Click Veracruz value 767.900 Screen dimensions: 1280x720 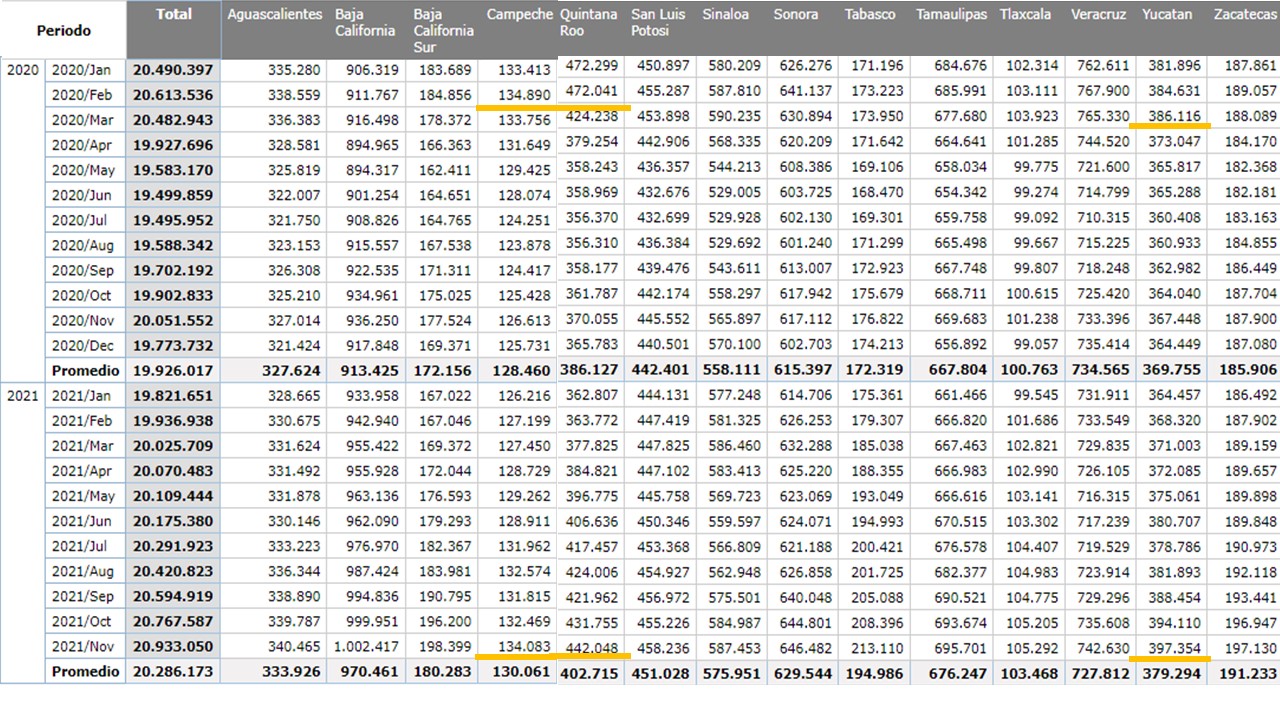pyautogui.click(x=1105, y=91)
